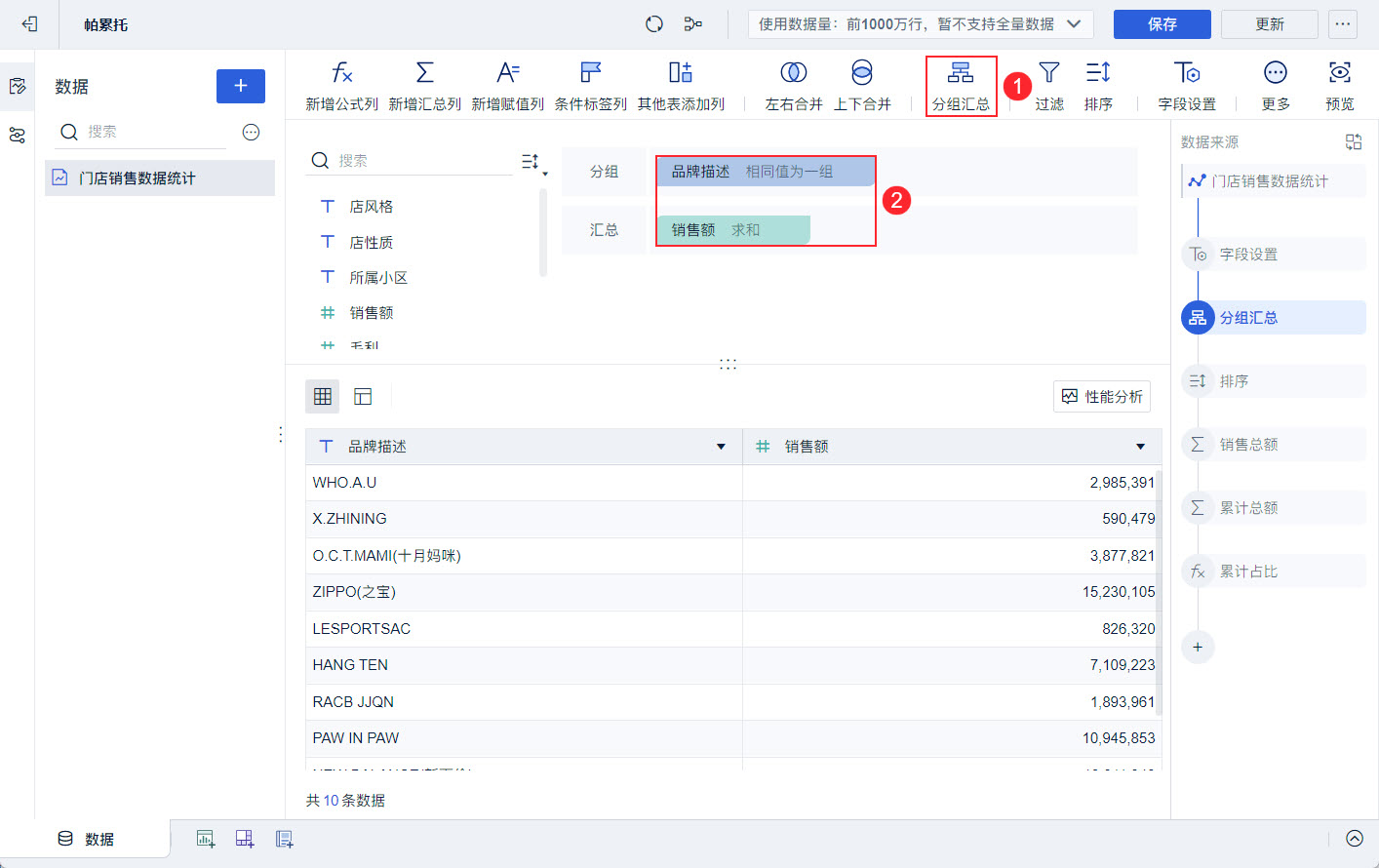Click the add chart component icon at bottom

205,839
